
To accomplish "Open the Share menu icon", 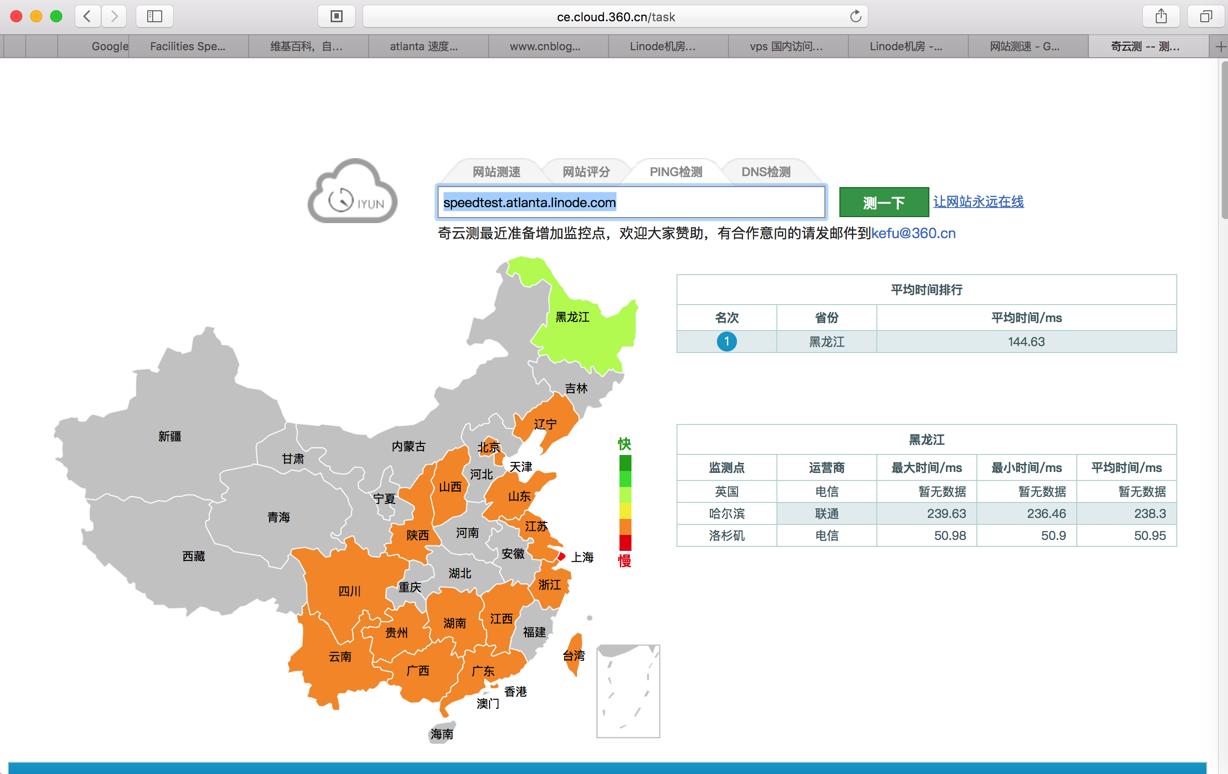I will [x=1161, y=16].
